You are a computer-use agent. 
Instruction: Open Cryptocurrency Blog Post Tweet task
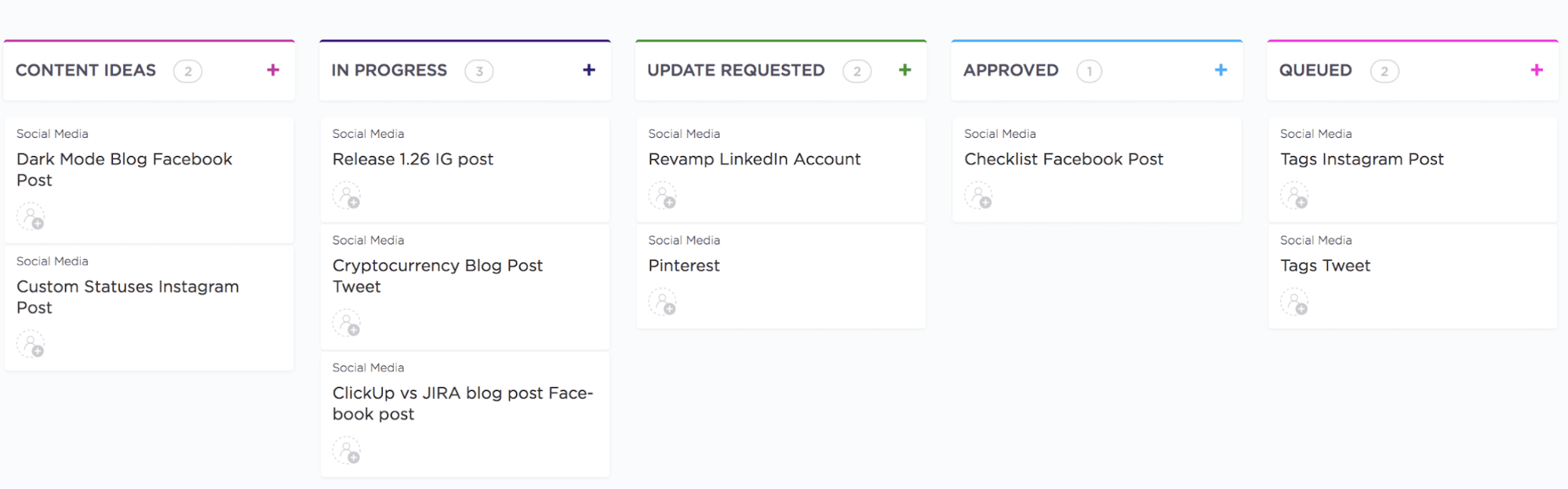pos(437,276)
